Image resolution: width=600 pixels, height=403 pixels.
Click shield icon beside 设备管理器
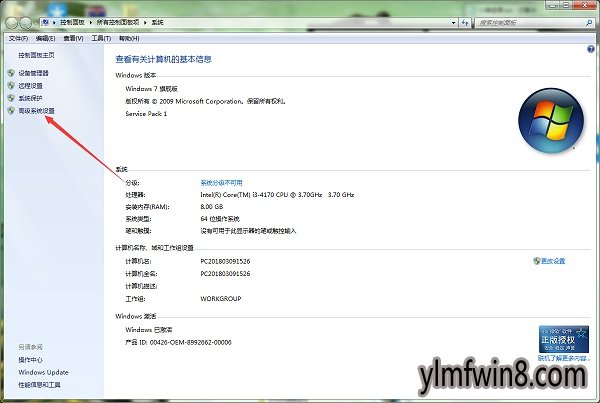pos(11,73)
